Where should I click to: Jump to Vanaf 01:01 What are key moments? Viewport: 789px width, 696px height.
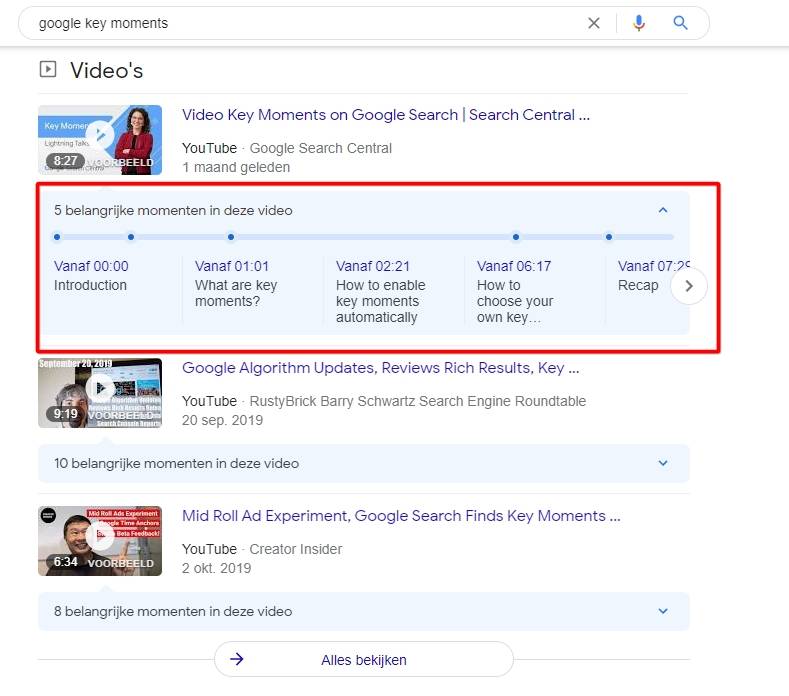coord(236,283)
